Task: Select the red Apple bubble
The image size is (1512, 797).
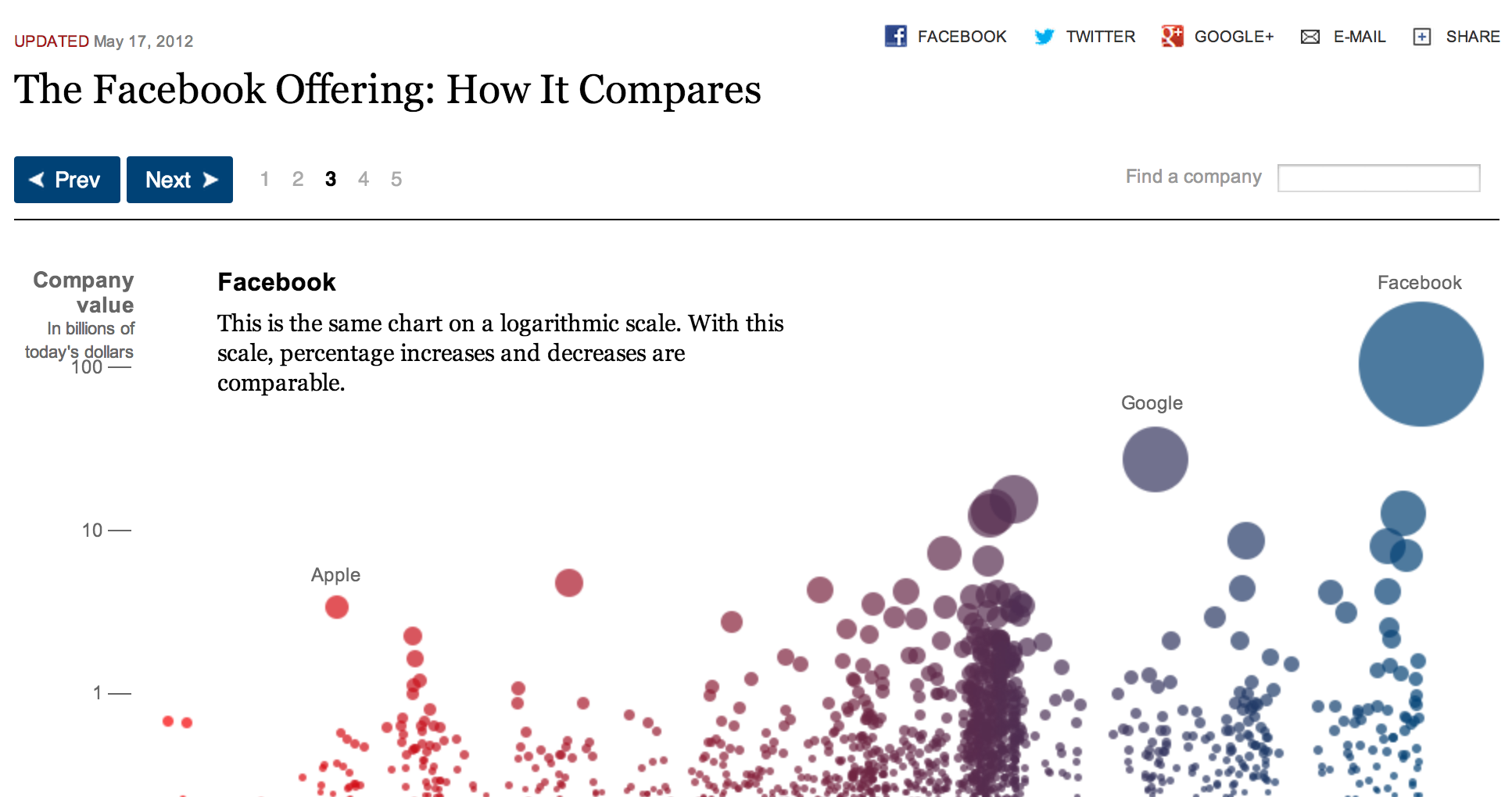Action: [337, 607]
